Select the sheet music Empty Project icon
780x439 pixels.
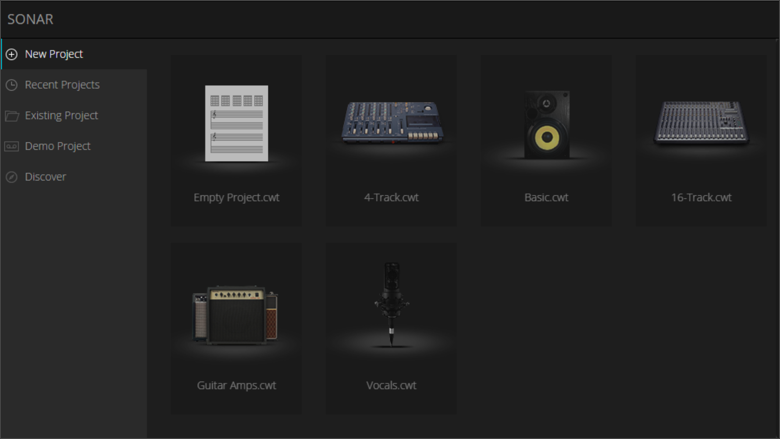coord(237,123)
